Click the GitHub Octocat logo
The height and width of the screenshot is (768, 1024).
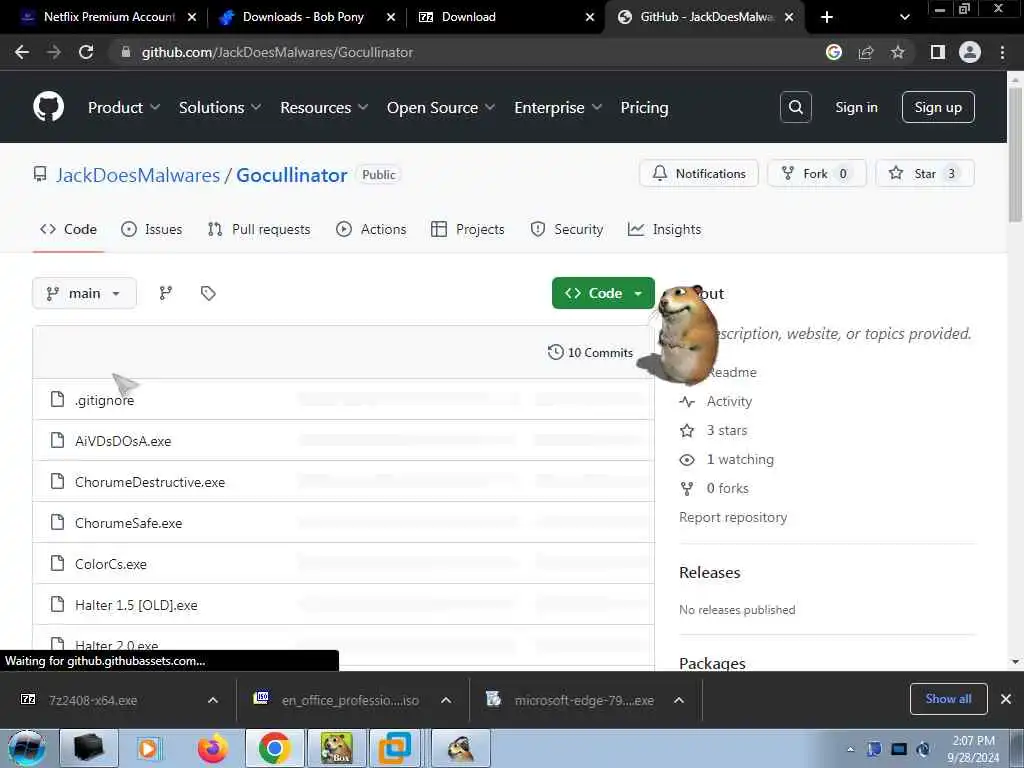click(x=48, y=106)
